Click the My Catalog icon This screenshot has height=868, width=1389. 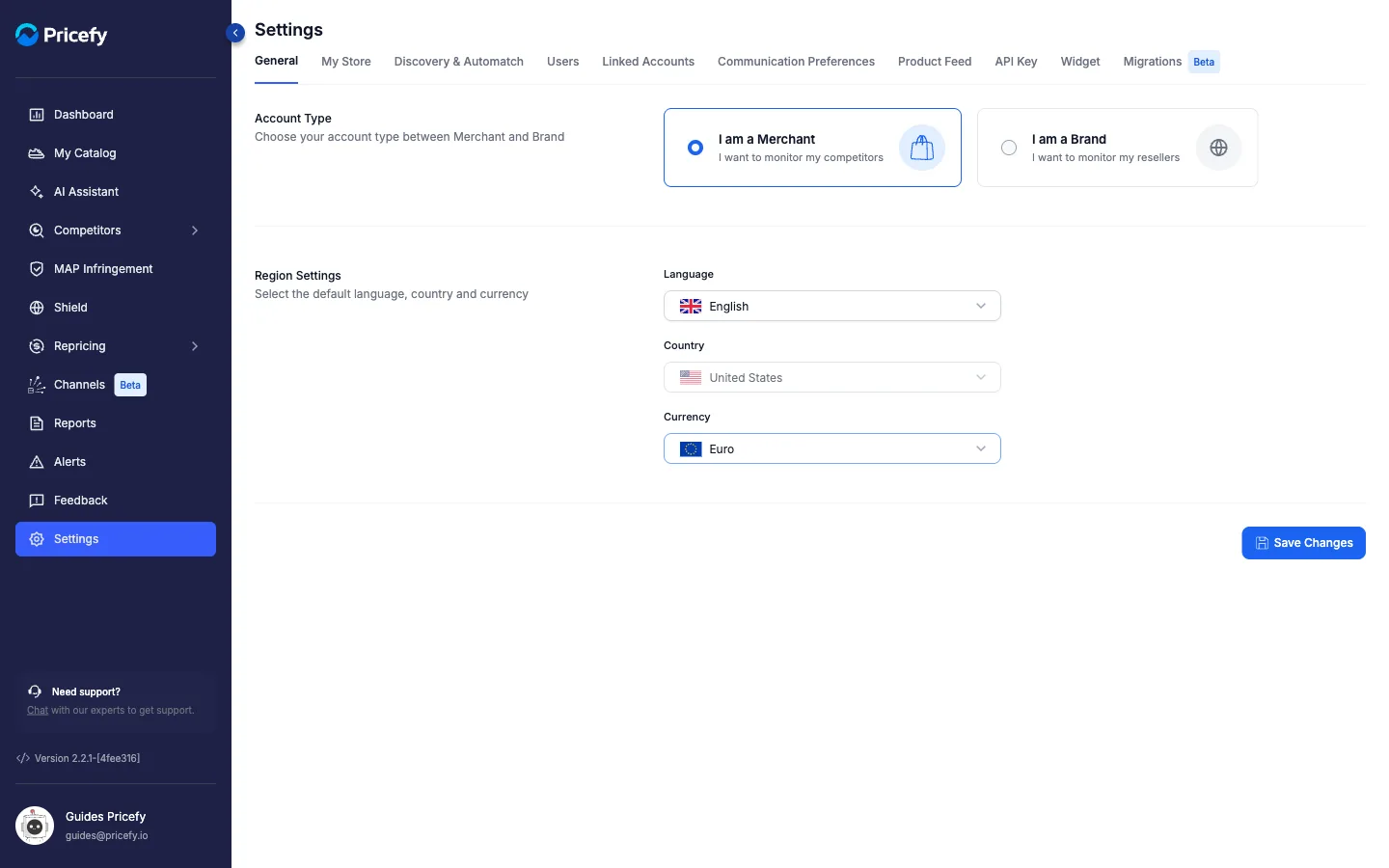(x=37, y=153)
